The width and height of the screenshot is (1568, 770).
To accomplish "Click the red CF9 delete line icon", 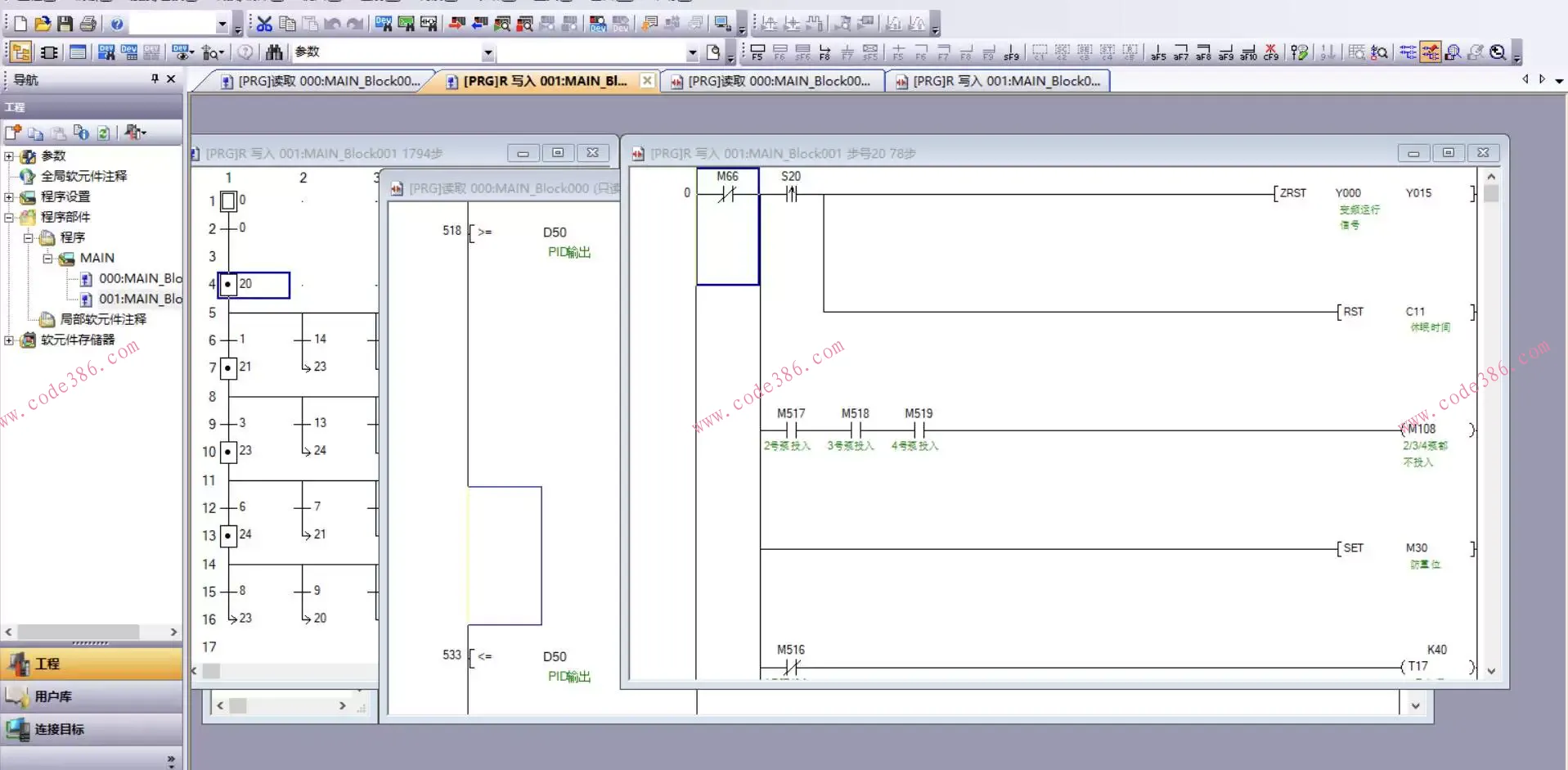I will pos(1271,53).
